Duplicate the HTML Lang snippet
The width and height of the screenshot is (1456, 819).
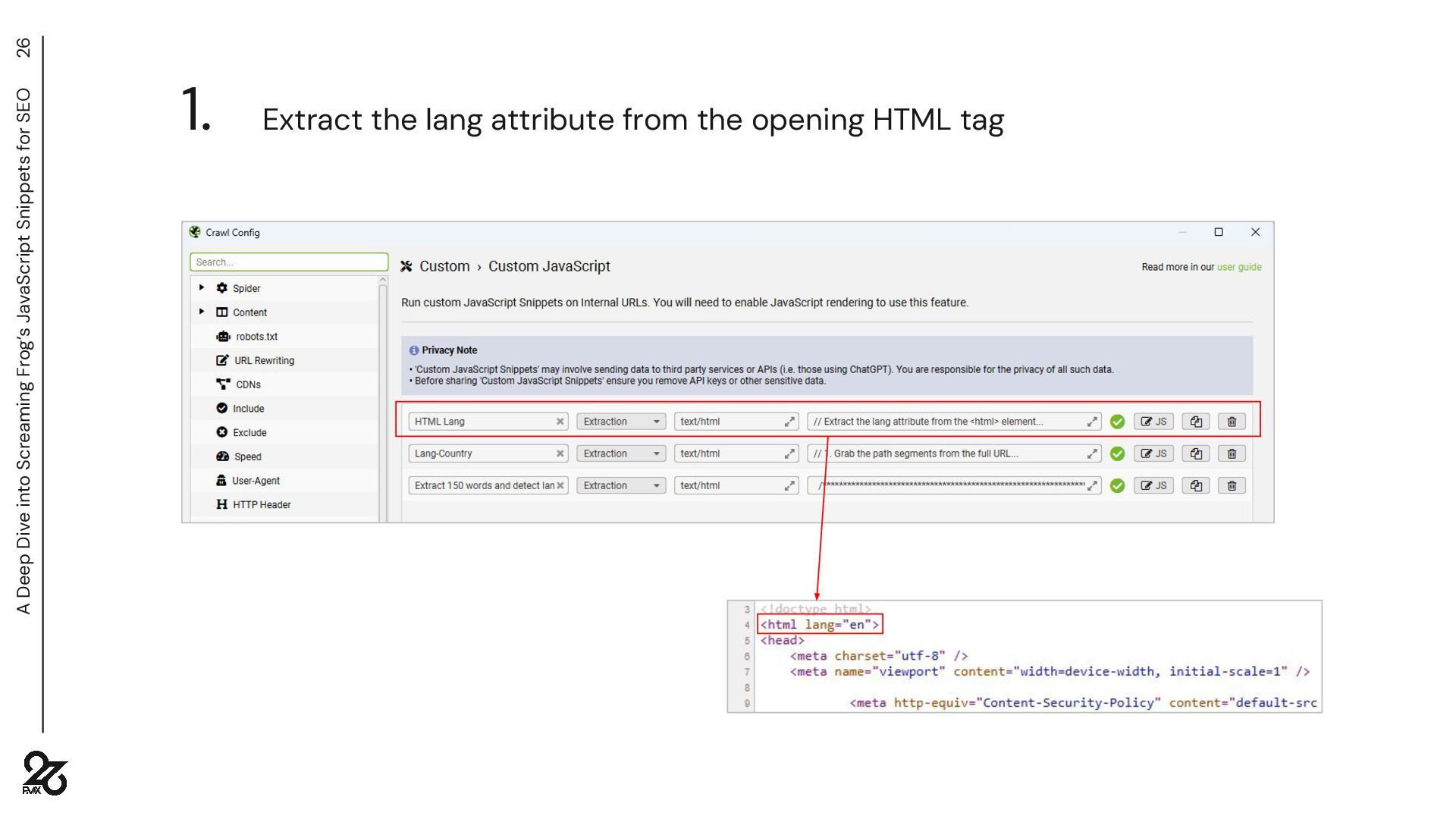(1196, 422)
